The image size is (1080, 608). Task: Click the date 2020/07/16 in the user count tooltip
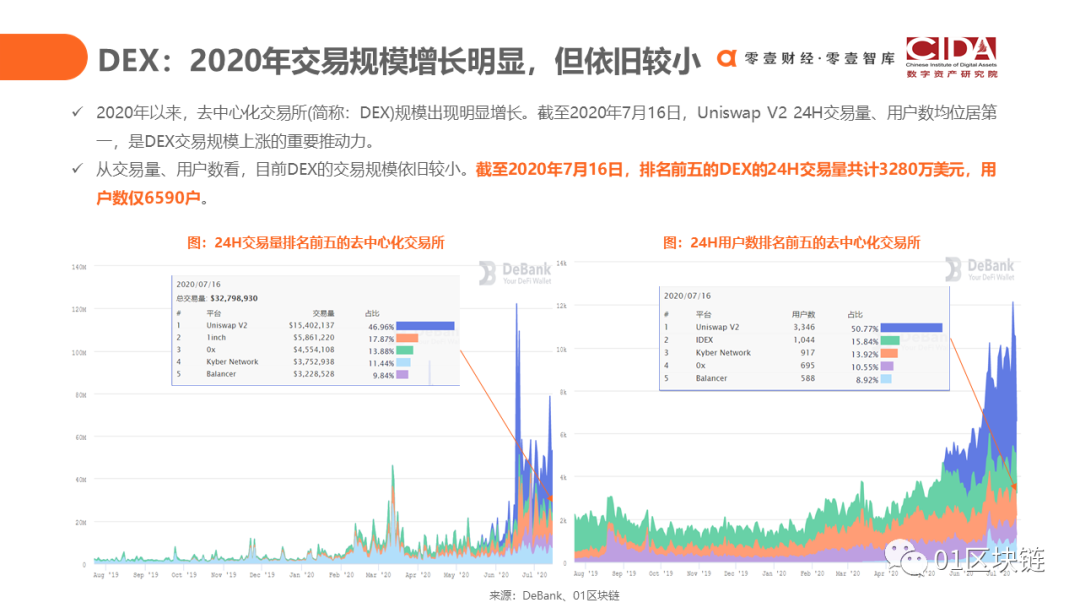coord(687,295)
